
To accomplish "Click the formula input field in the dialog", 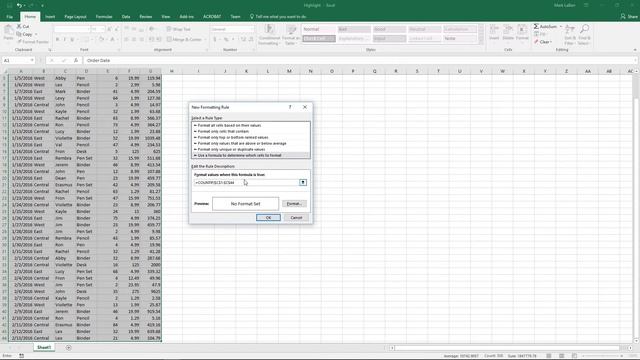I will coord(247,182).
